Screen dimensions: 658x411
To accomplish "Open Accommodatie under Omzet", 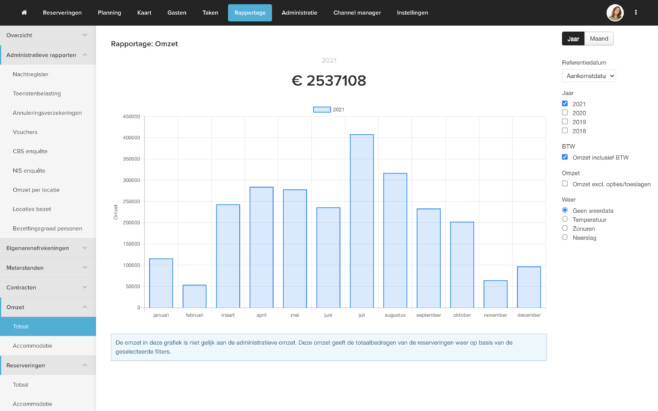I will pos(35,346).
